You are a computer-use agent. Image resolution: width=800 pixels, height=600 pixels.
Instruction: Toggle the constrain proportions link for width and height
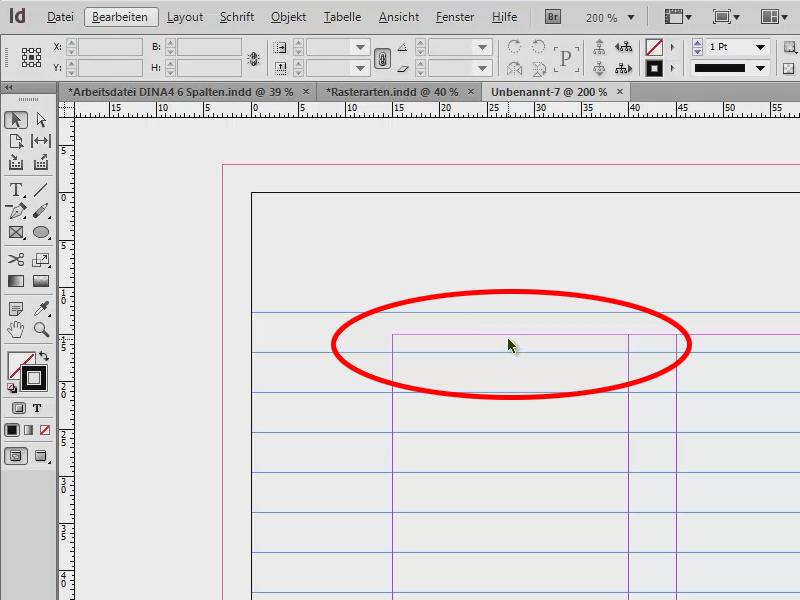click(x=382, y=58)
